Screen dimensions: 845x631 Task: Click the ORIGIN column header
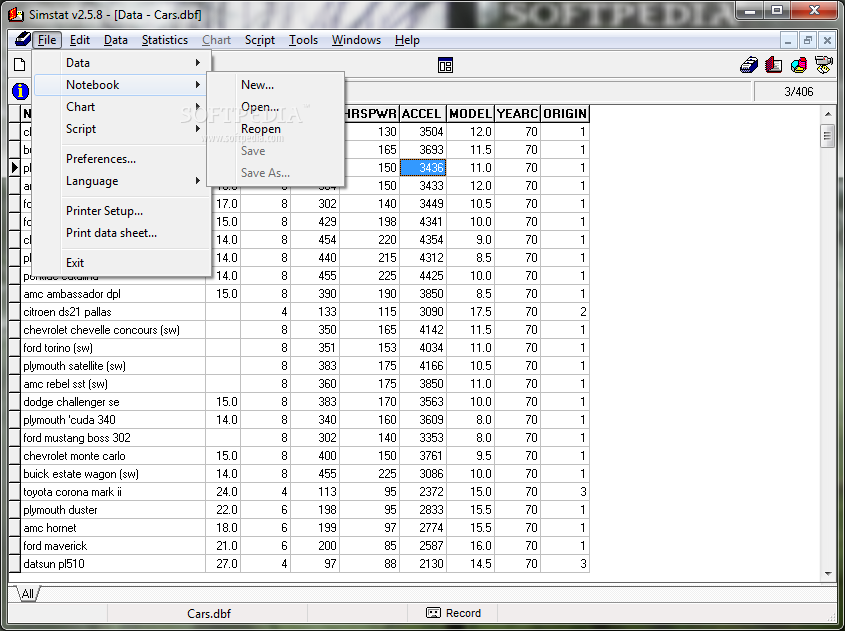[x=565, y=114]
